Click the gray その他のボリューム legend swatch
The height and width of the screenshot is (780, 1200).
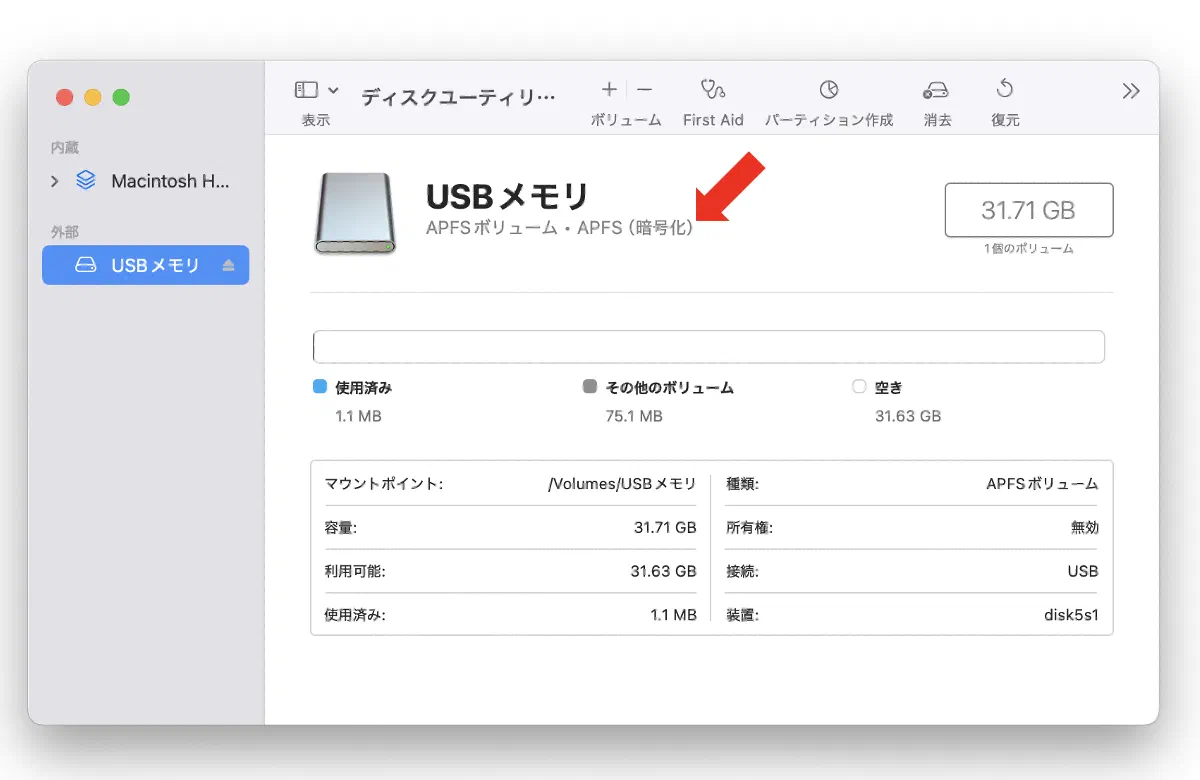click(x=590, y=386)
